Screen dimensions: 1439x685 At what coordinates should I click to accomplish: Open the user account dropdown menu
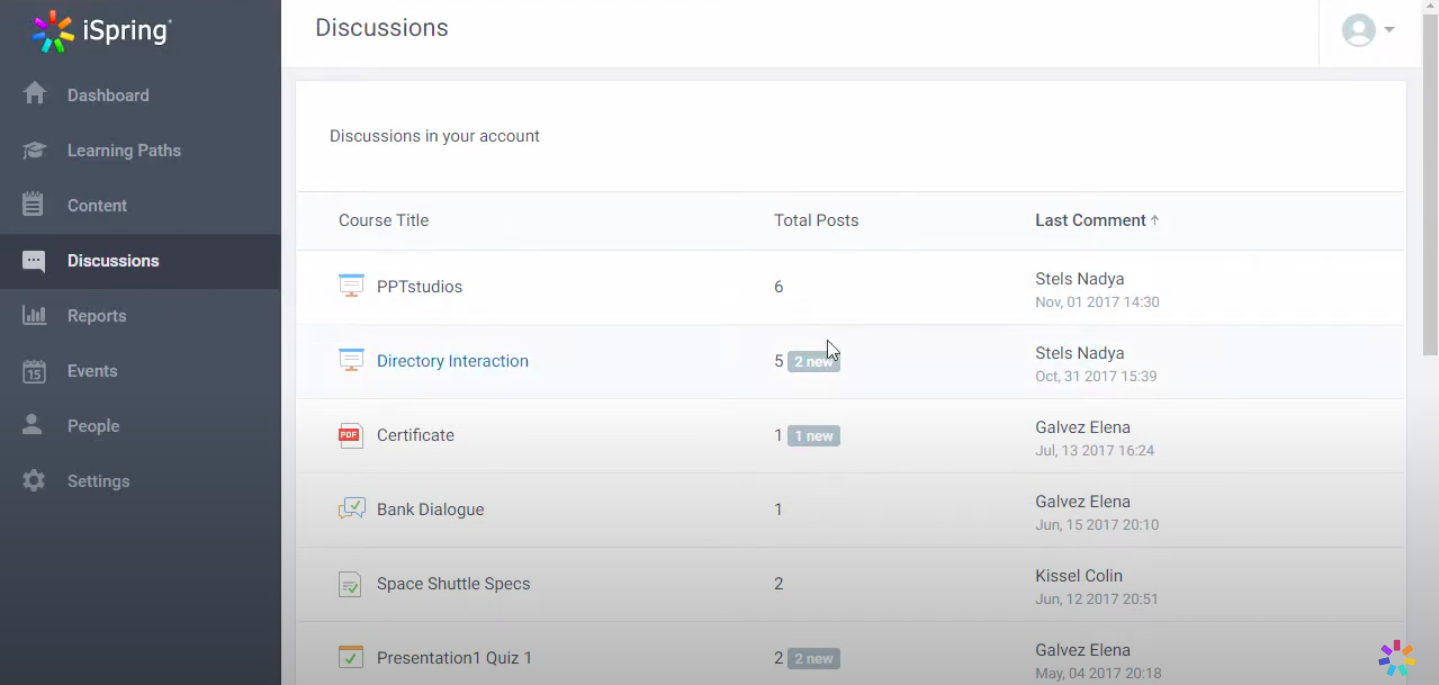1368,30
